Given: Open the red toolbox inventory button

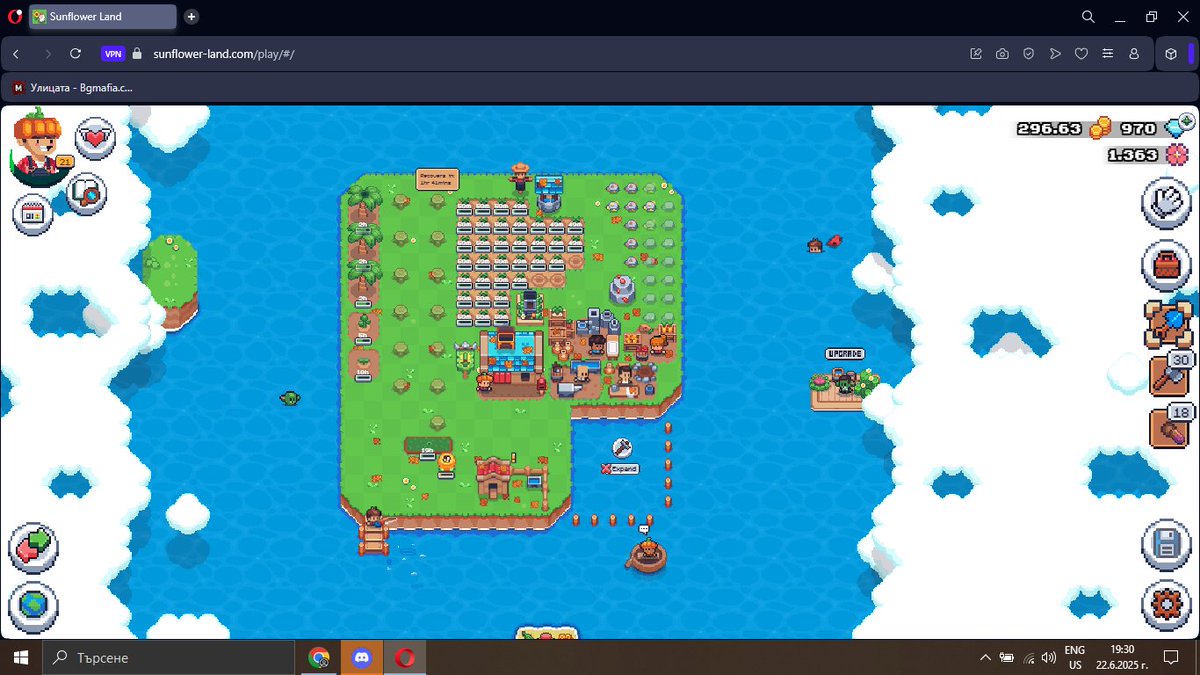Looking at the screenshot, I should click(1166, 266).
